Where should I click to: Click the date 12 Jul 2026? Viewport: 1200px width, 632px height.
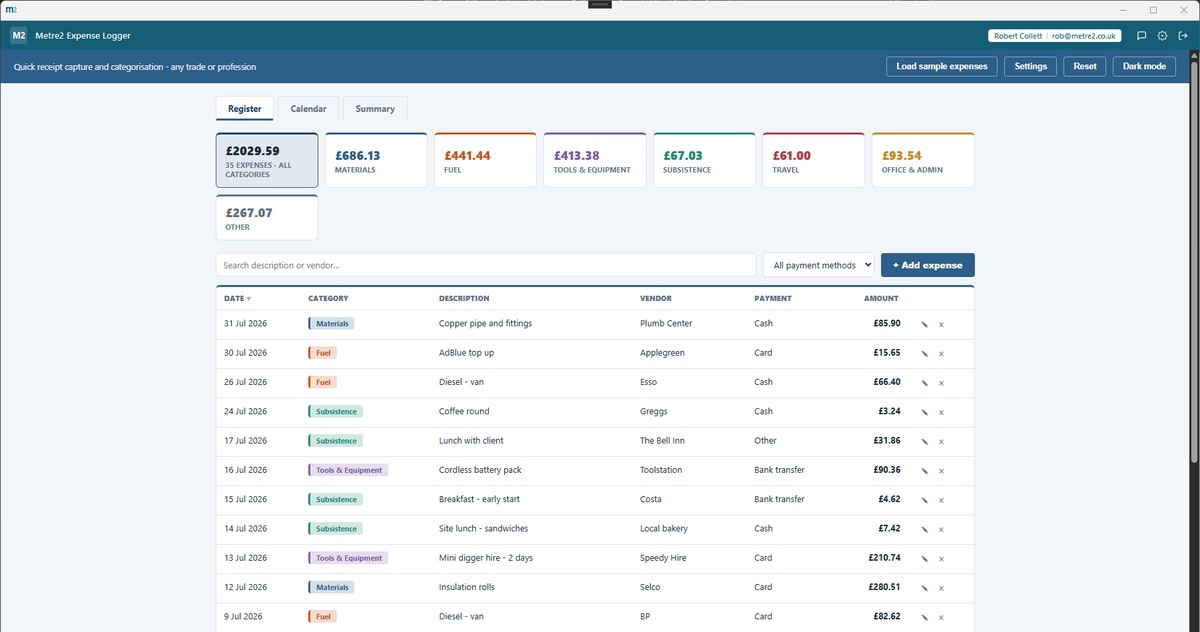245,587
